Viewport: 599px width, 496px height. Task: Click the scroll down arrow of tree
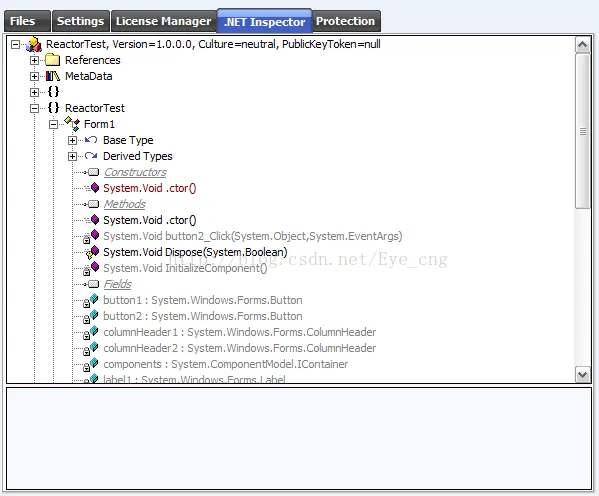[583, 374]
